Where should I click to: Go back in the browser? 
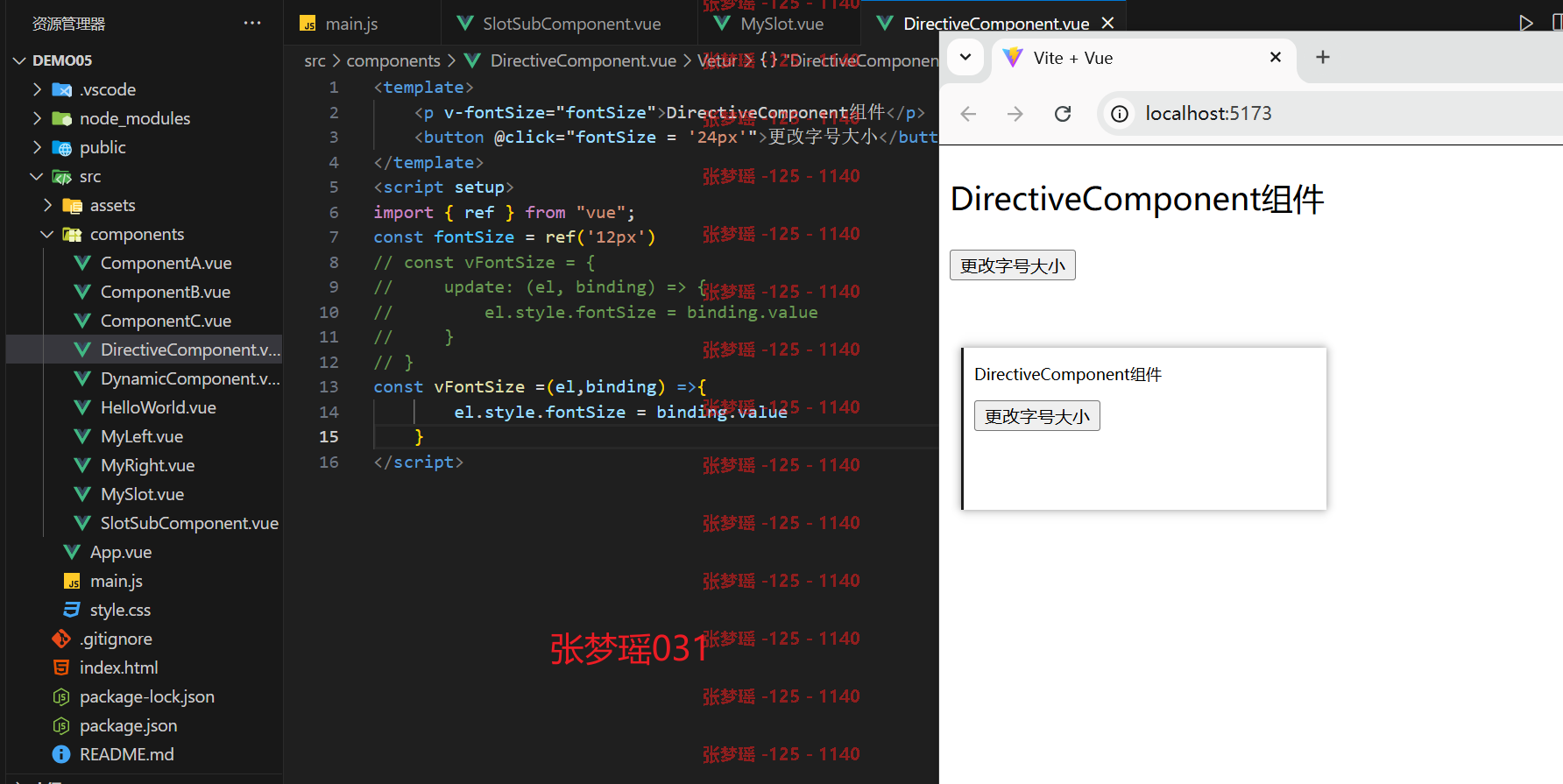tap(968, 114)
